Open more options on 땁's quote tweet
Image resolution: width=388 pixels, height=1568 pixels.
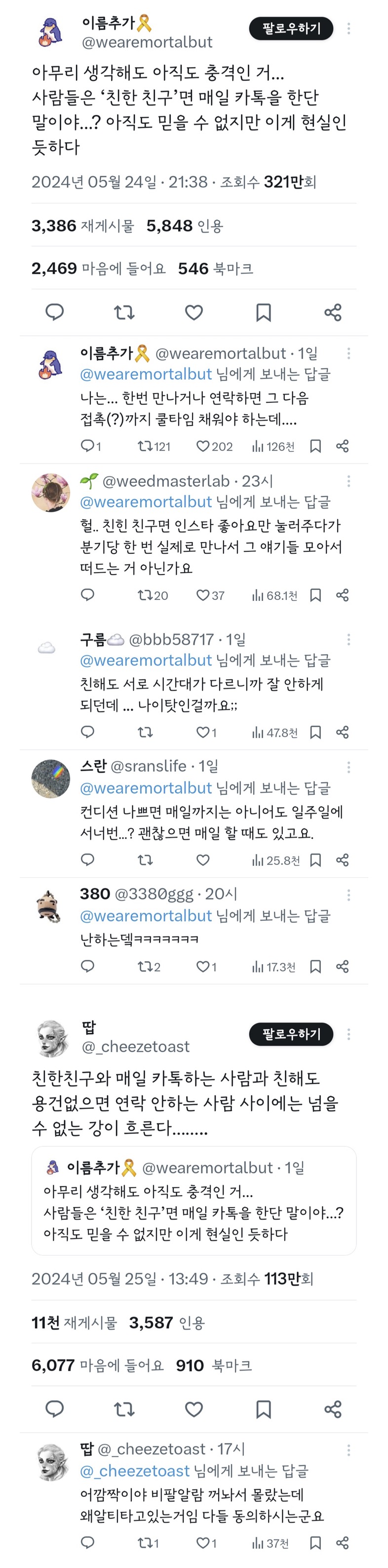(349, 1033)
